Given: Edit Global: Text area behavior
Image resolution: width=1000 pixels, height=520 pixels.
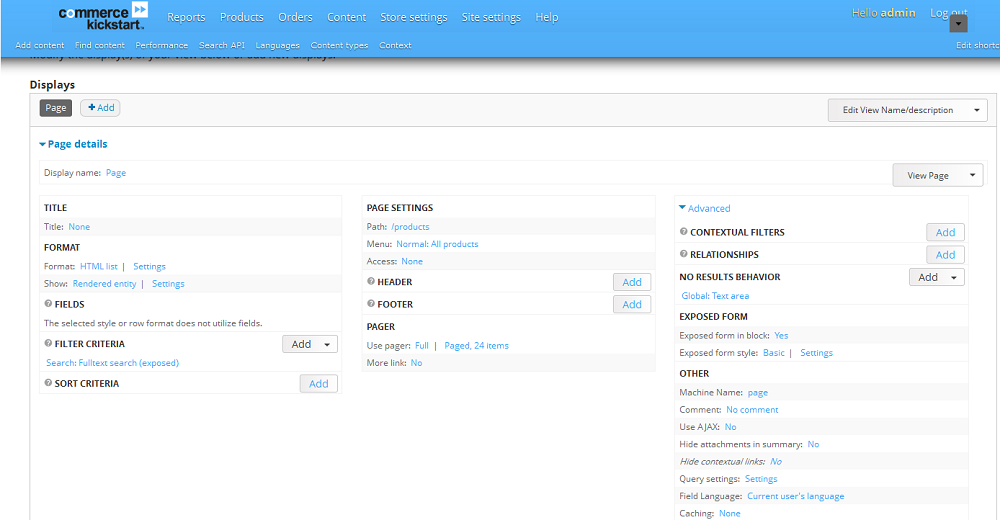Looking at the screenshot, I should (715, 295).
